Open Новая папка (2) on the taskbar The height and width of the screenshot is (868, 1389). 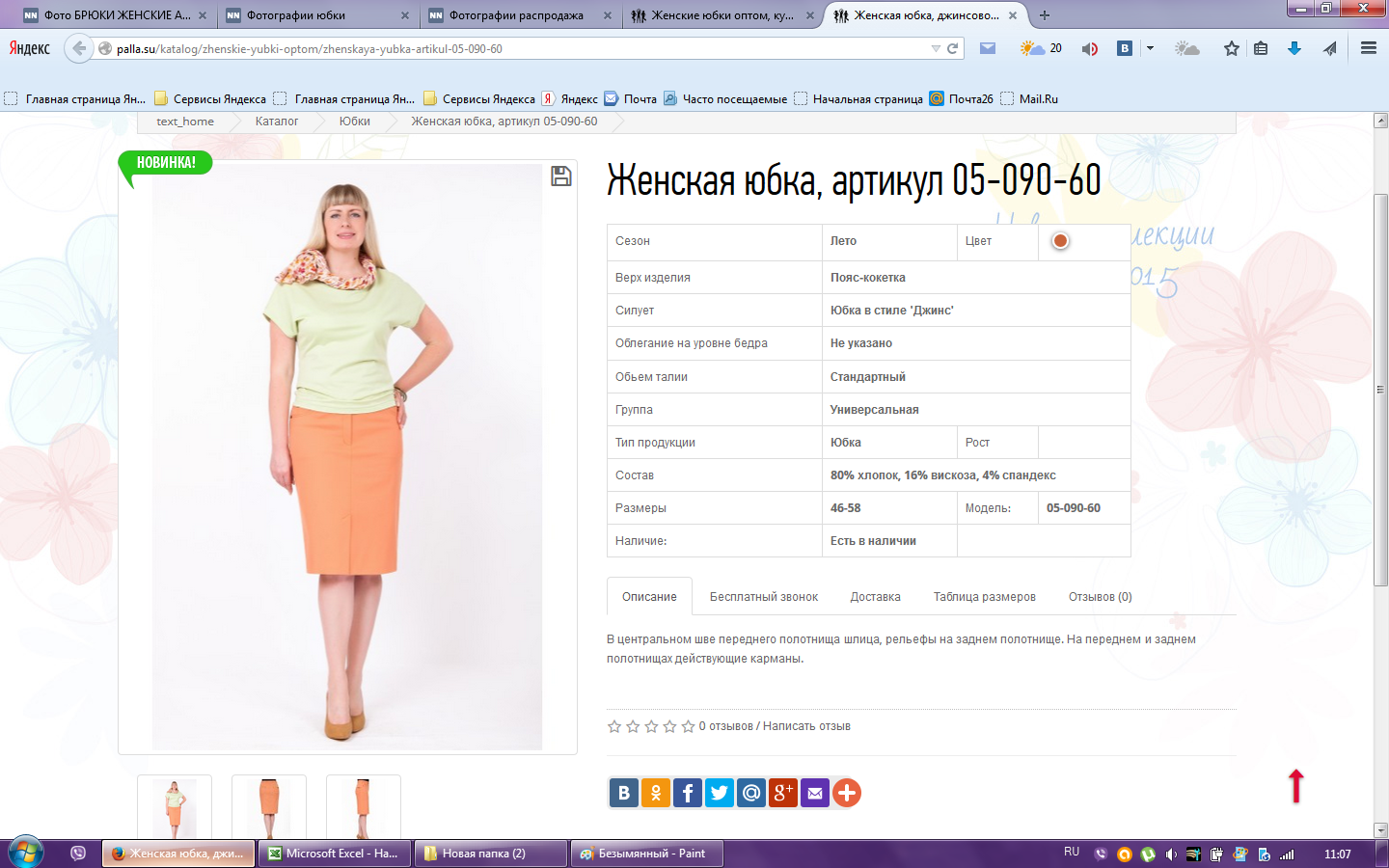491,854
